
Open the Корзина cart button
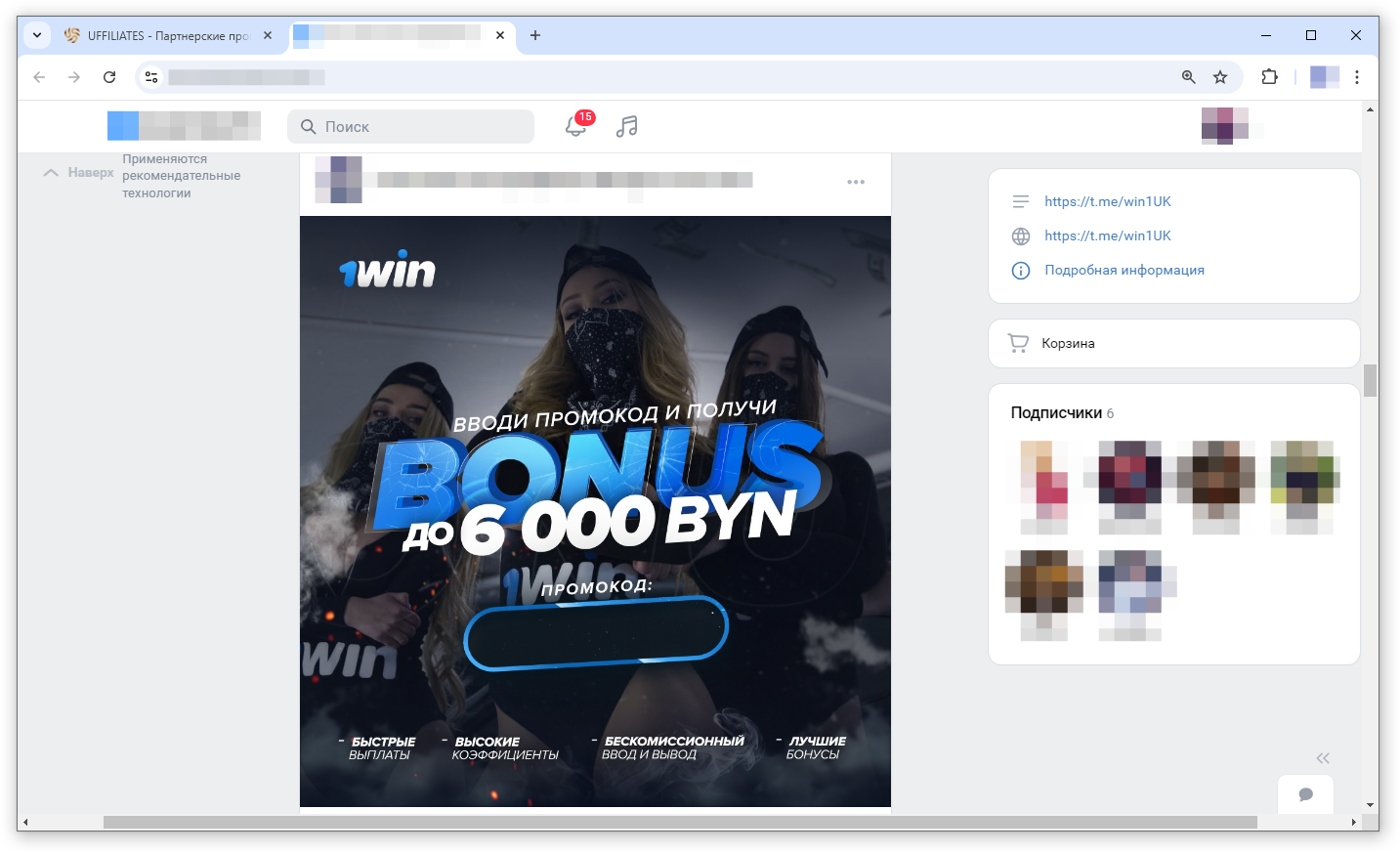(1174, 343)
